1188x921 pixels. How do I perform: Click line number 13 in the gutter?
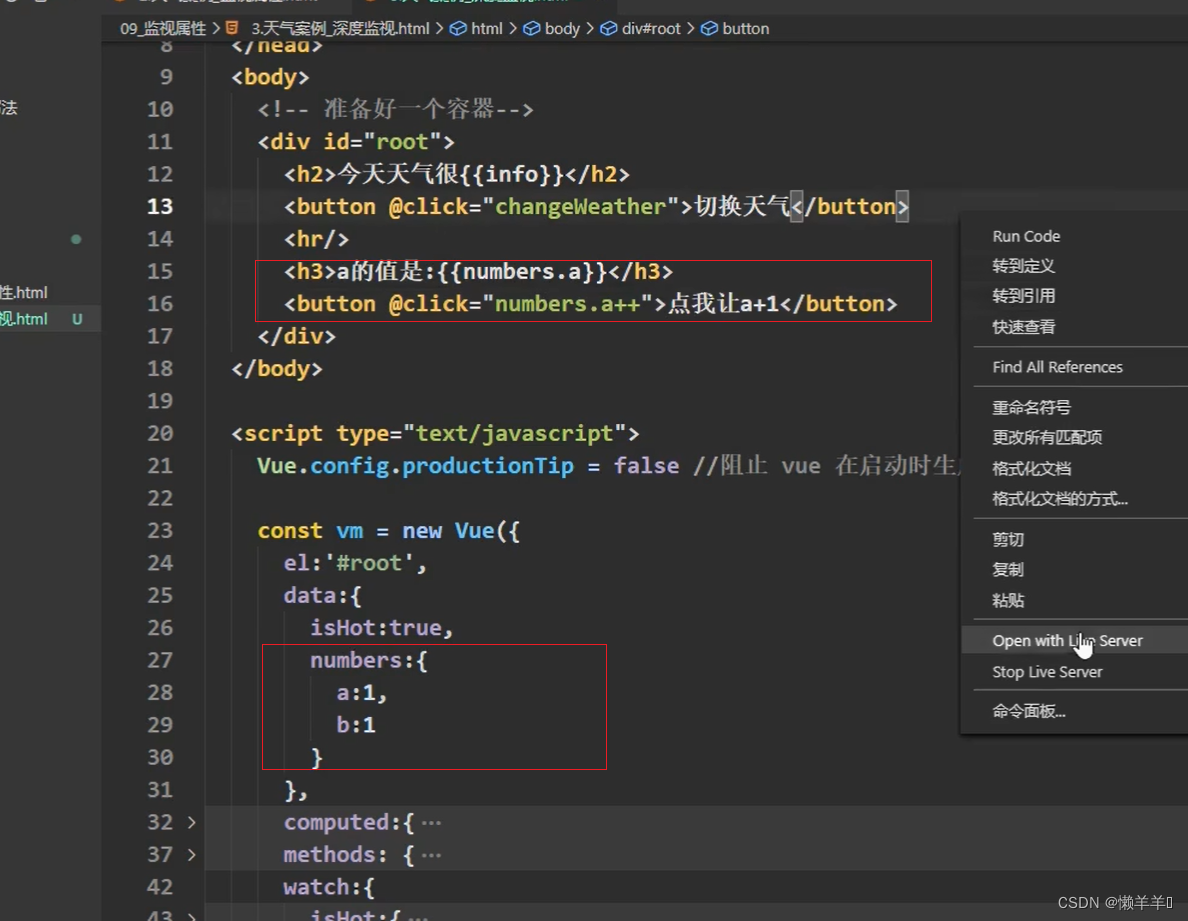(x=159, y=206)
